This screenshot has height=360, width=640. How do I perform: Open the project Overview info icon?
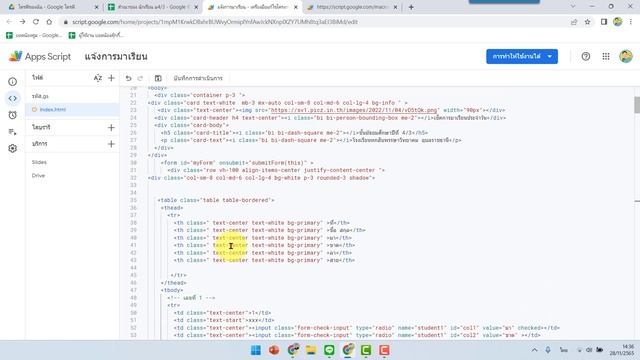(x=13, y=82)
